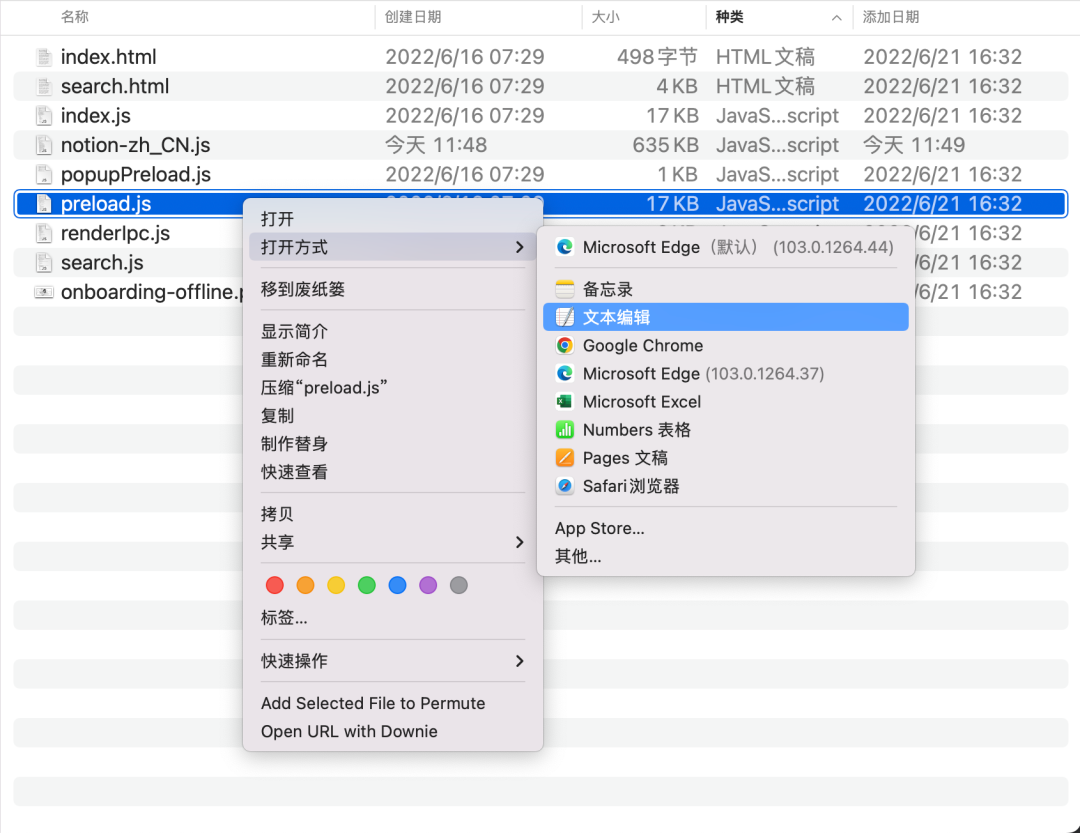Toggle sort direction arrow in 种类 column
Image resolution: width=1080 pixels, height=833 pixels.
pyautogui.click(x=836, y=18)
